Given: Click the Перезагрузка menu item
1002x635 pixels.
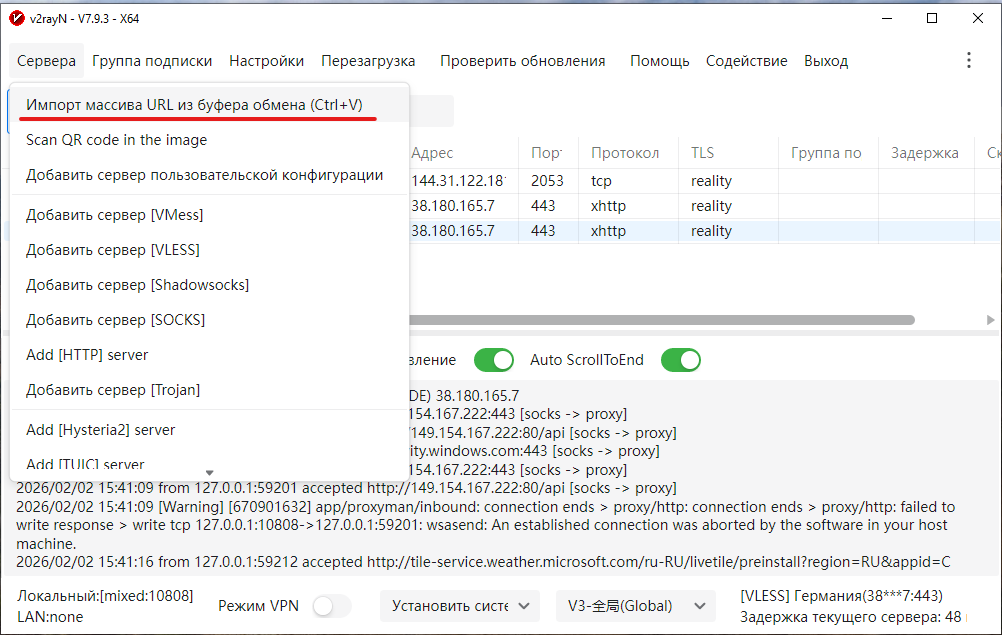Looking at the screenshot, I should tap(368, 61).
